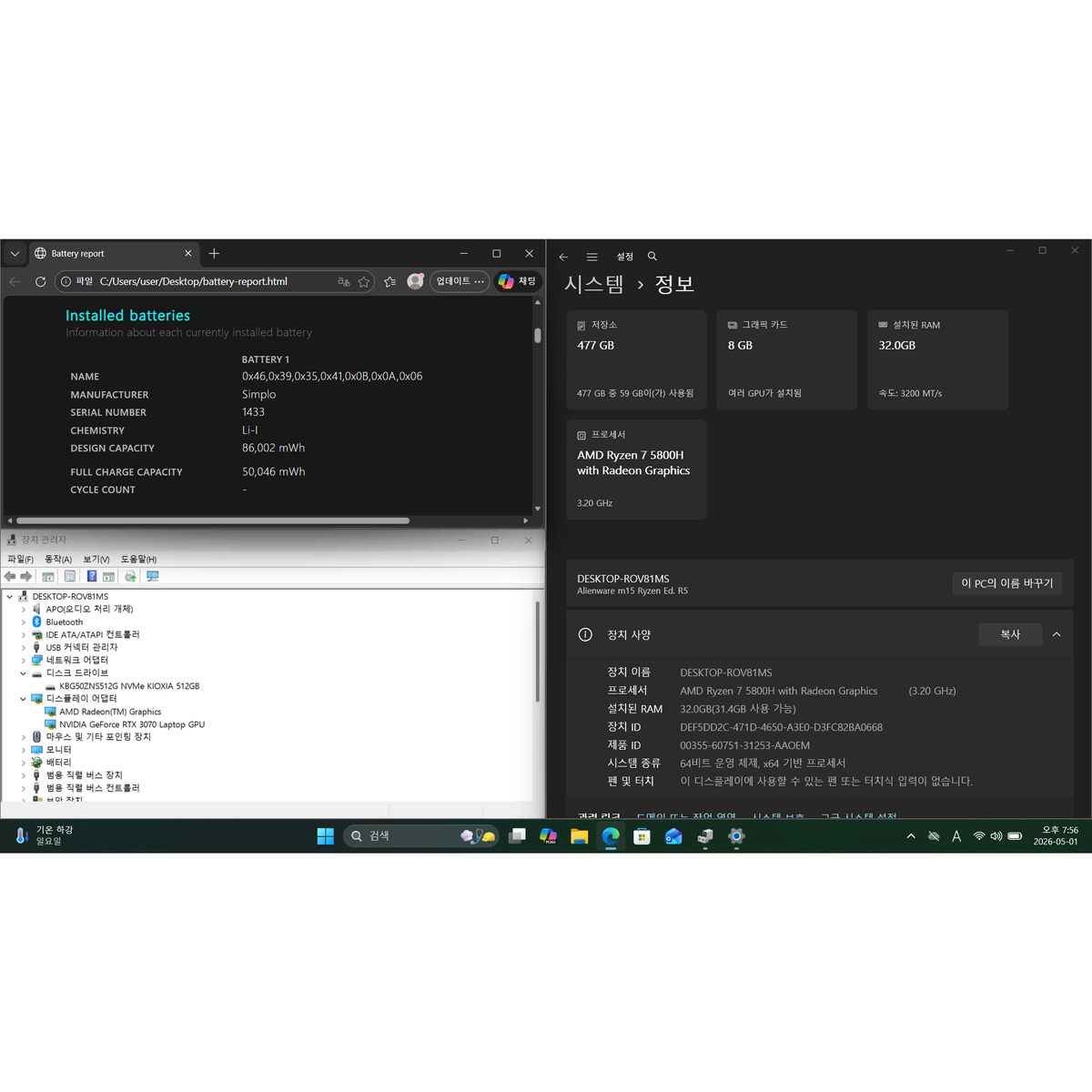The width and height of the screenshot is (1092, 1092).
Task: Expand the Bluetooth node
Action: tap(24, 622)
